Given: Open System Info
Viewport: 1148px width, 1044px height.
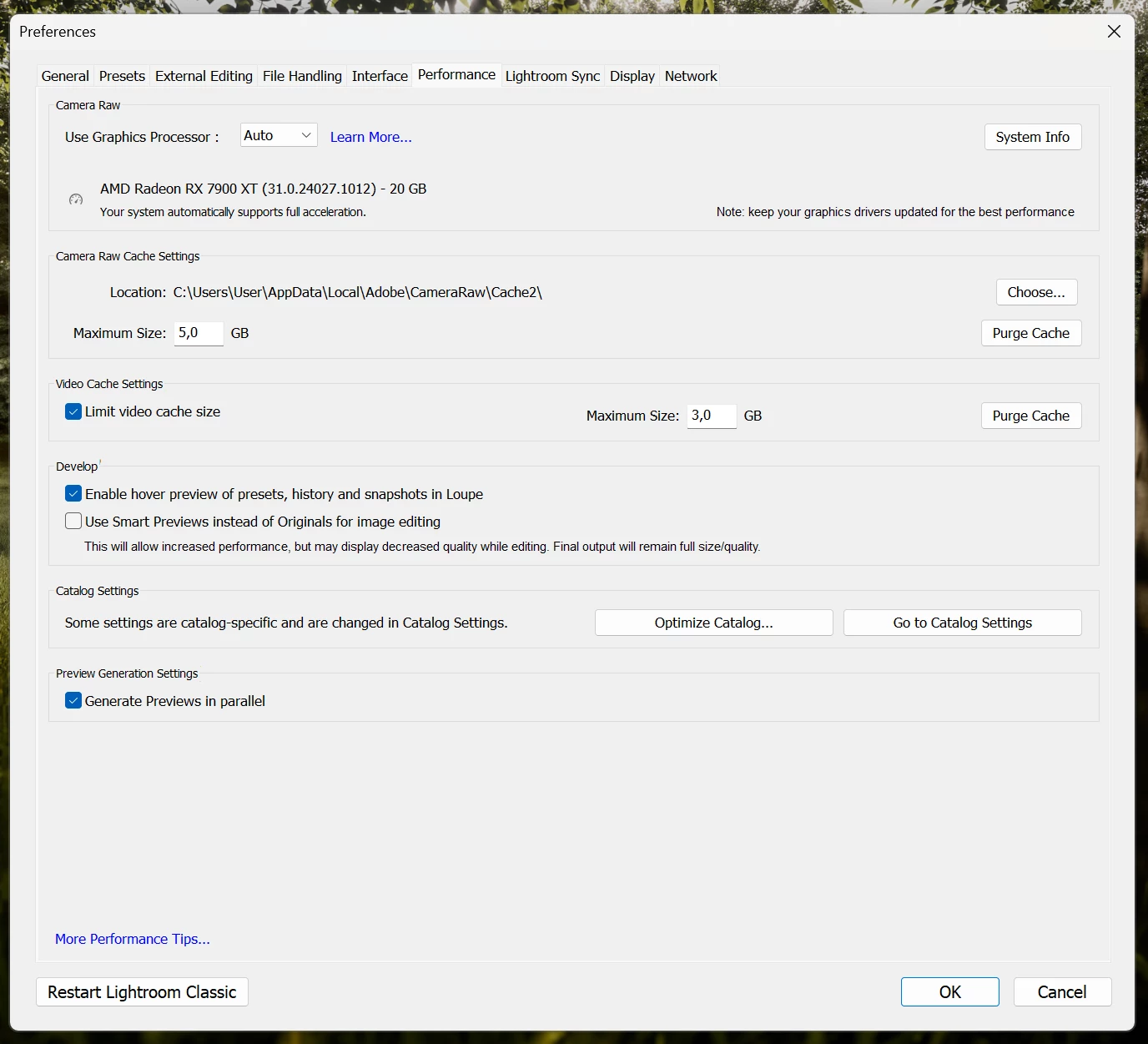Looking at the screenshot, I should [1033, 137].
